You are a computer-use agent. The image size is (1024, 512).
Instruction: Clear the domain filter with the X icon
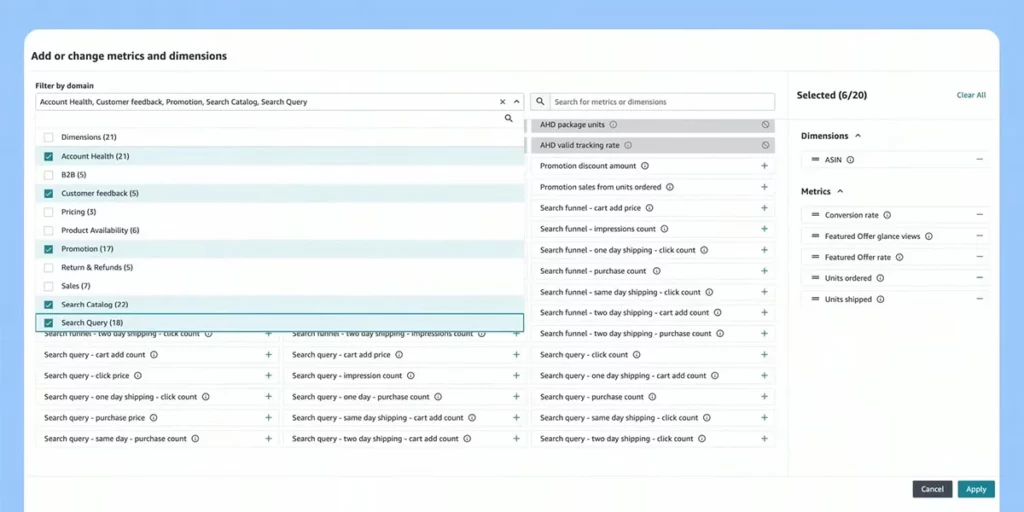(x=503, y=102)
